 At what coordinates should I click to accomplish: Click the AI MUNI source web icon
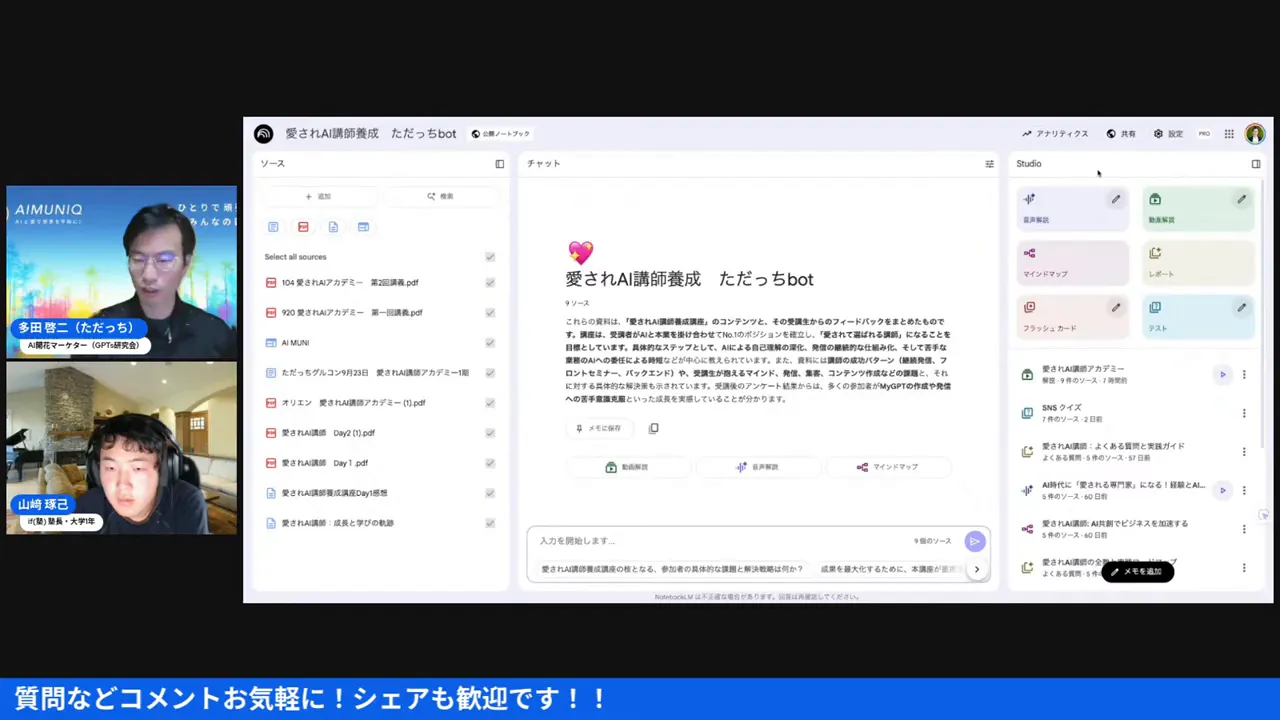[x=271, y=343]
